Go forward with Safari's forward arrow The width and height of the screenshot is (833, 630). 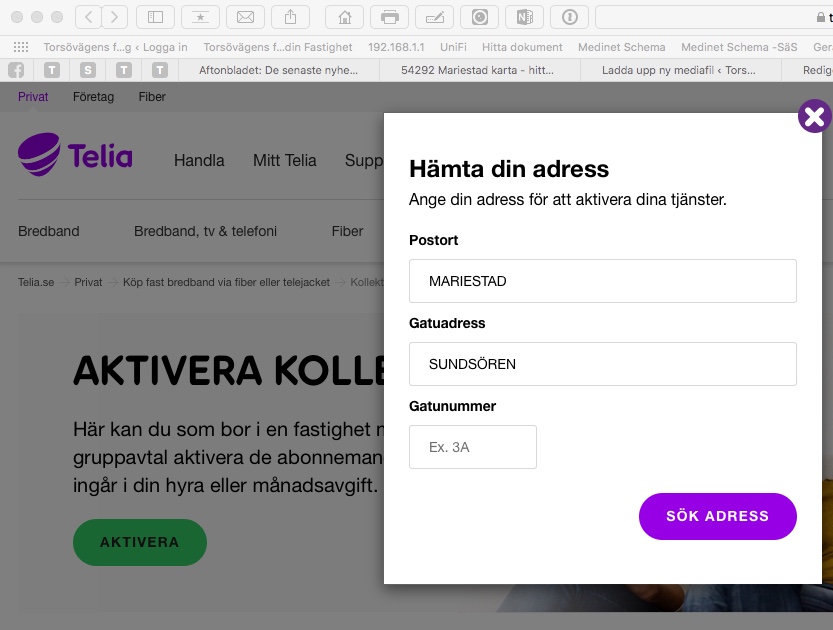114,18
